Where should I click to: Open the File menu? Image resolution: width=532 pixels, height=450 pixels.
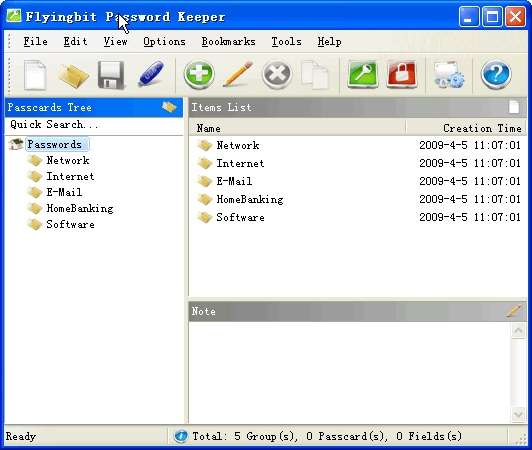(x=35, y=41)
